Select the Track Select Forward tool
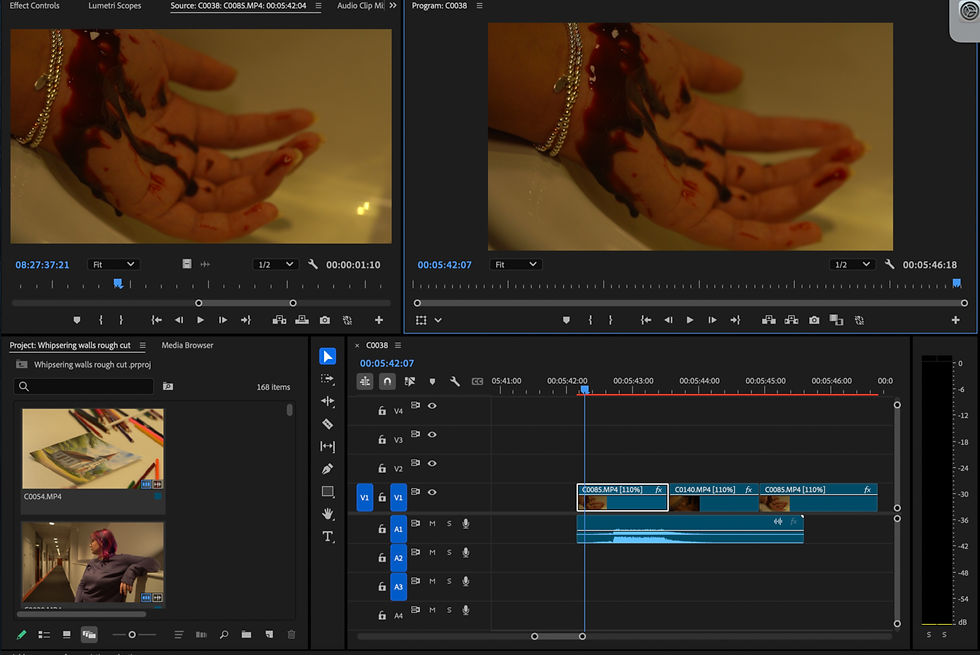The width and height of the screenshot is (980, 655). (328, 379)
